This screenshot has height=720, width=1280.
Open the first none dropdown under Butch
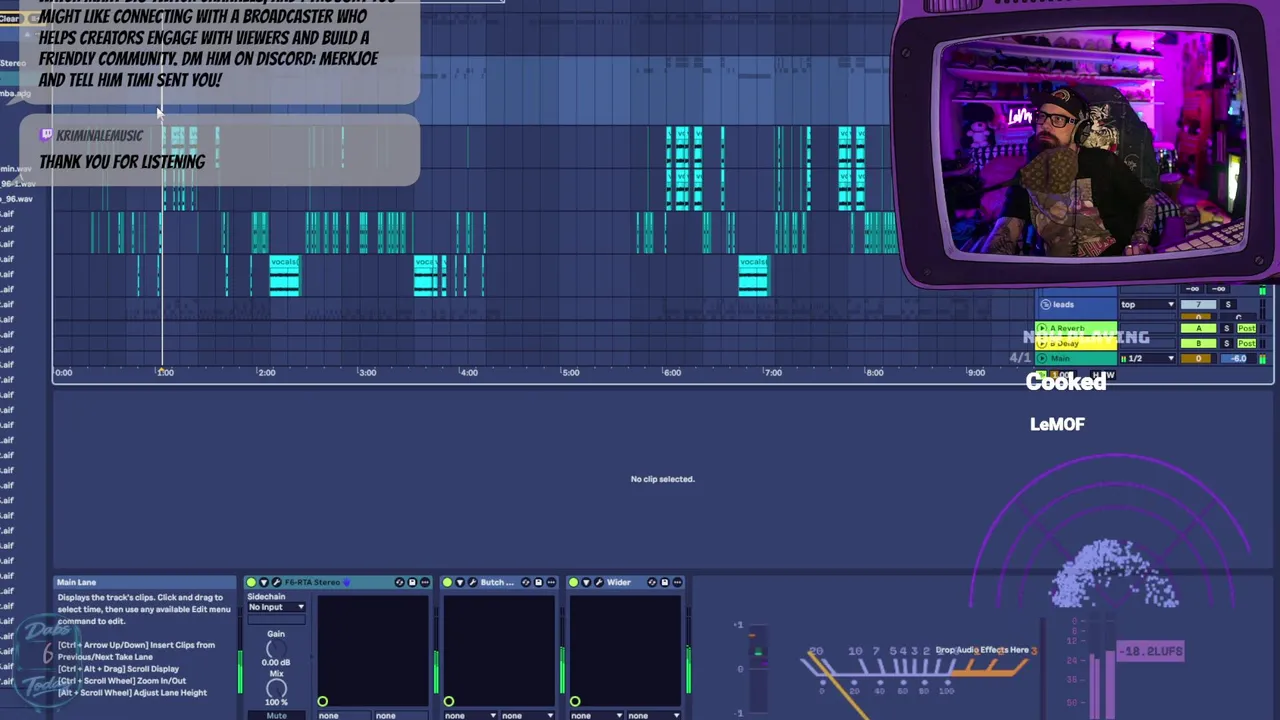tap(472, 715)
